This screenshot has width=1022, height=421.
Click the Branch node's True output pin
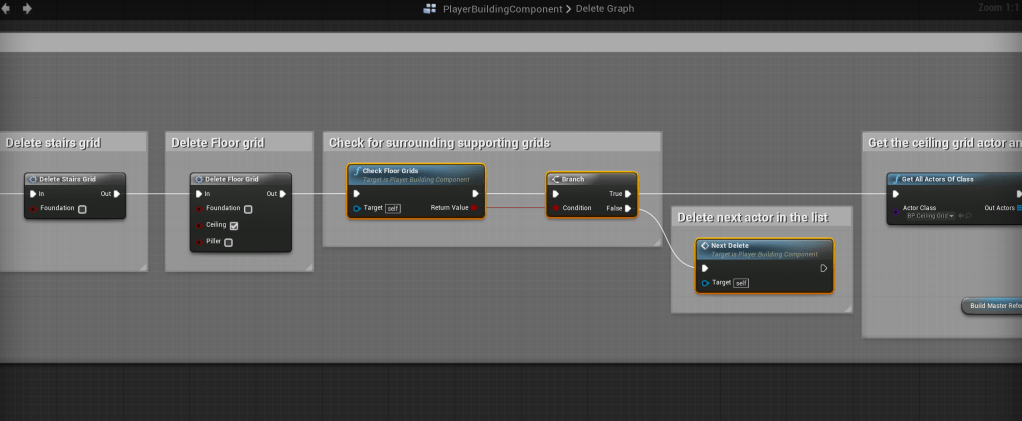pos(628,194)
